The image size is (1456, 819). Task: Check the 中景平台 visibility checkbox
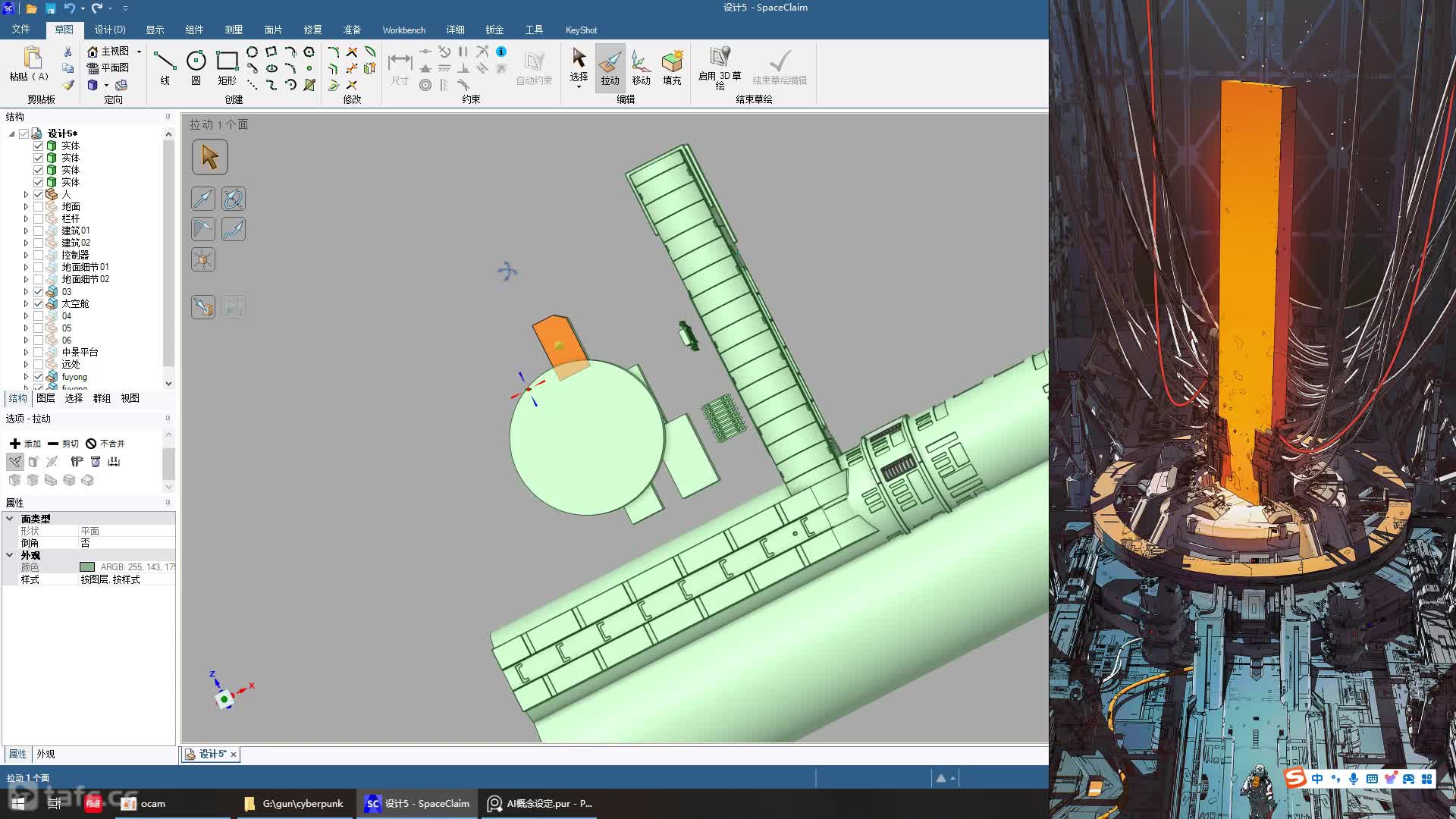(x=38, y=352)
